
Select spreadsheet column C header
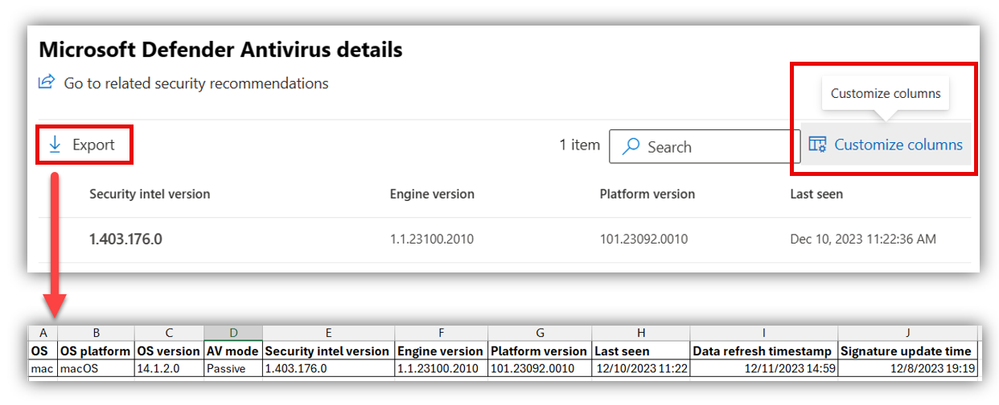(169, 333)
